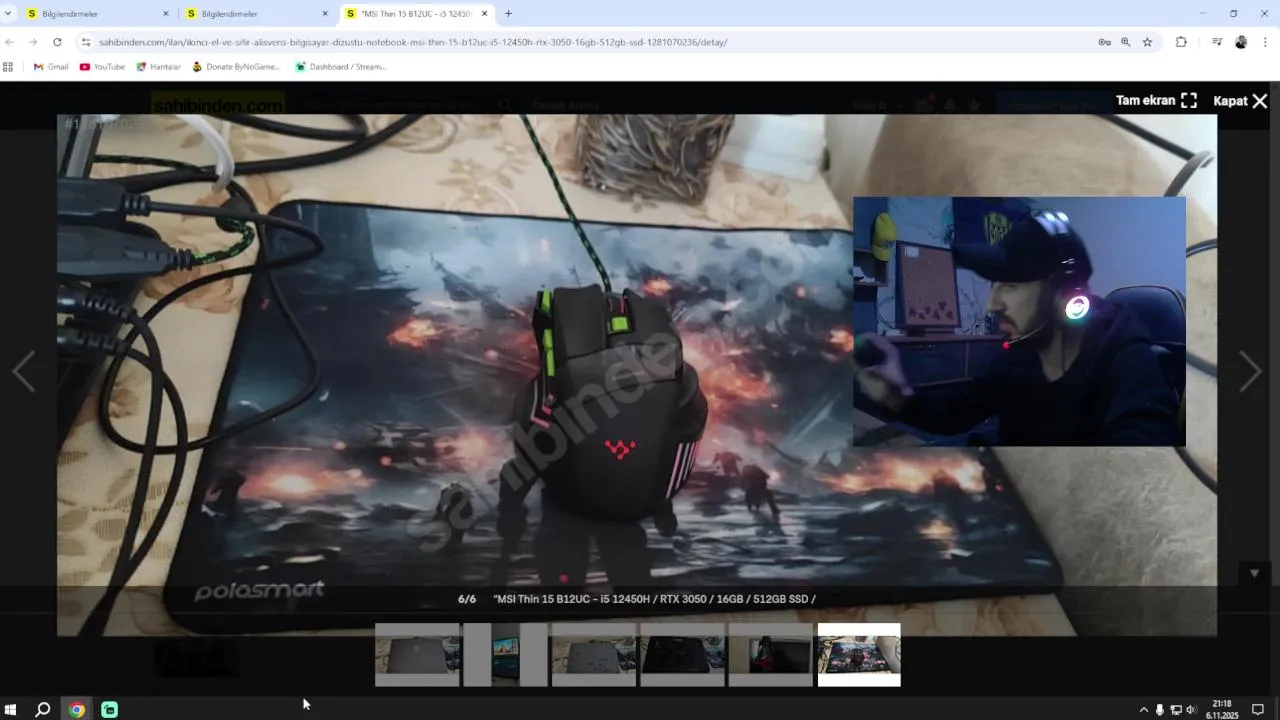Click the zoom magnifier icon in address bar
The width and height of the screenshot is (1280, 720).
tap(1126, 42)
